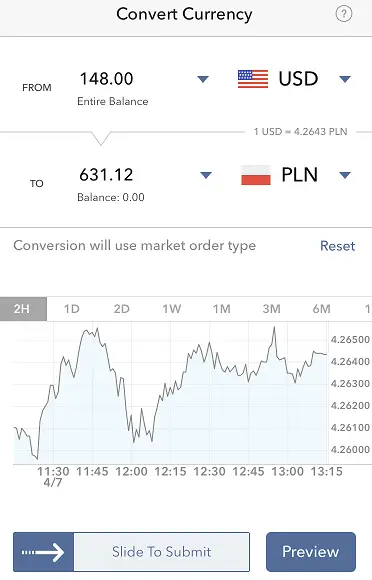
Task: Show the 1W chart range
Action: pos(172,309)
